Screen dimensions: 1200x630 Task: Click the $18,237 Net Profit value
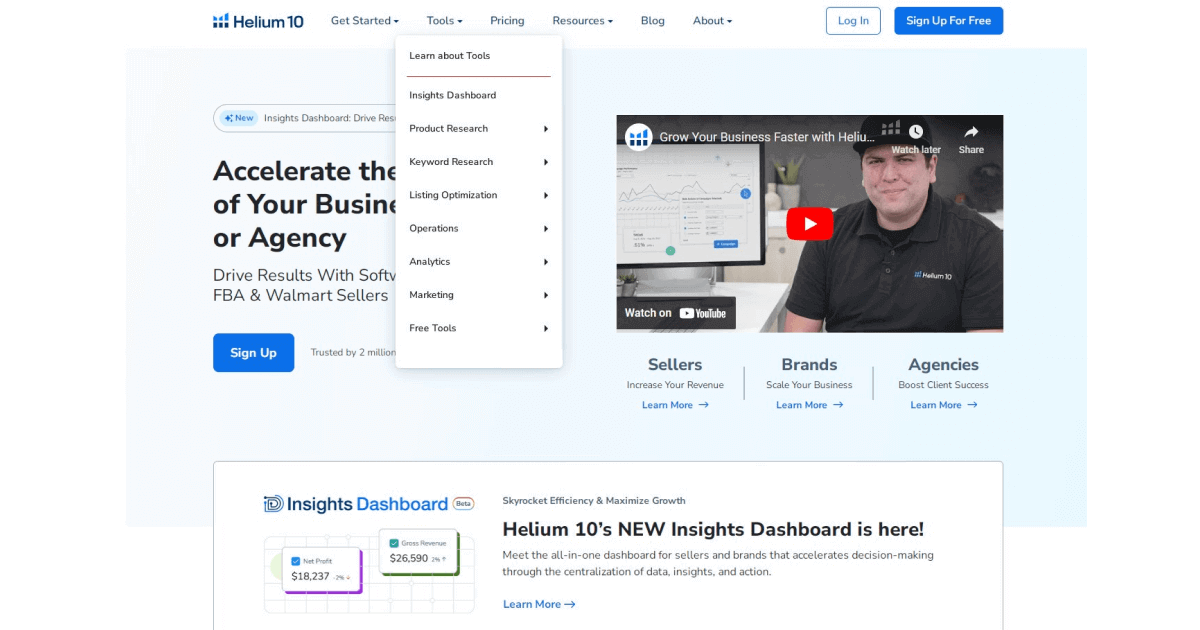pyautogui.click(x=310, y=576)
